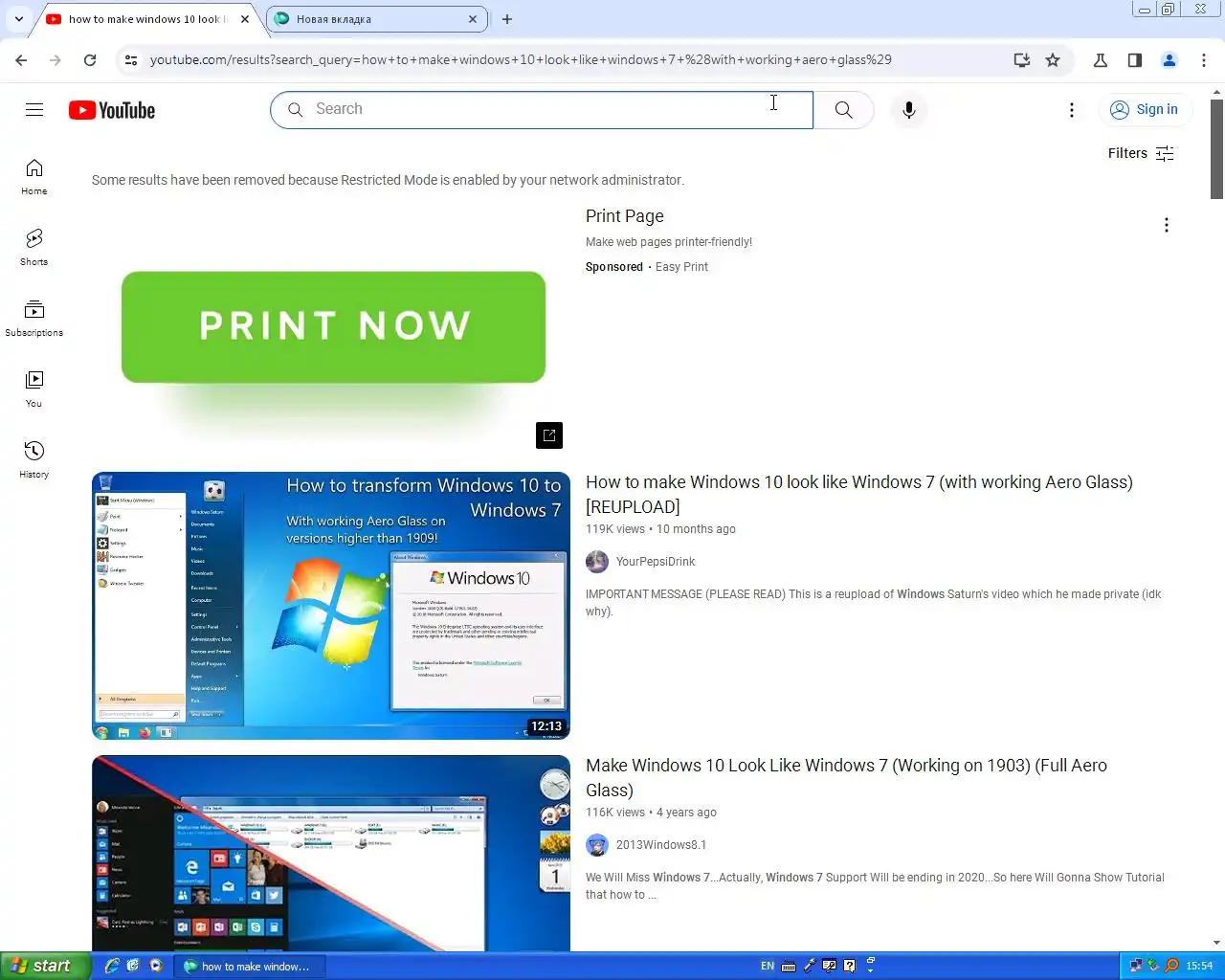This screenshot has height=980, width=1225.
Task: Click the taskbar 'how to make window…' button
Action: [x=249, y=967]
